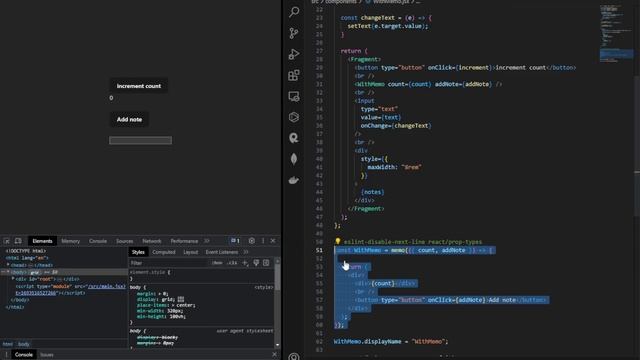The image size is (640, 360).
Task: Switch to the Elements tab
Action: pos(42,241)
